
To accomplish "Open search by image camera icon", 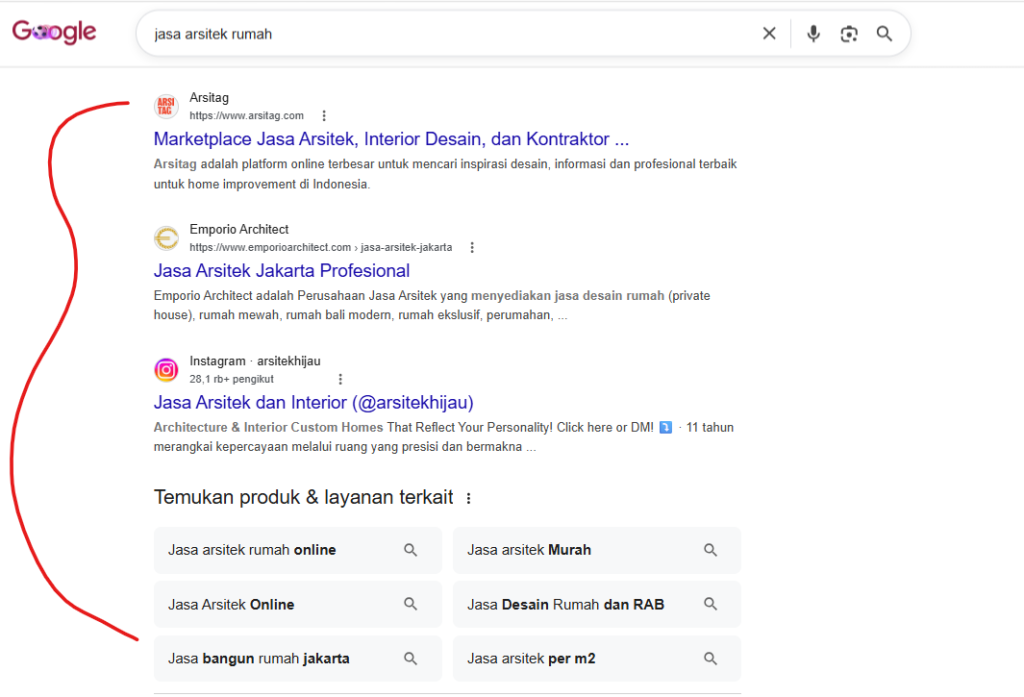I will click(x=849, y=34).
